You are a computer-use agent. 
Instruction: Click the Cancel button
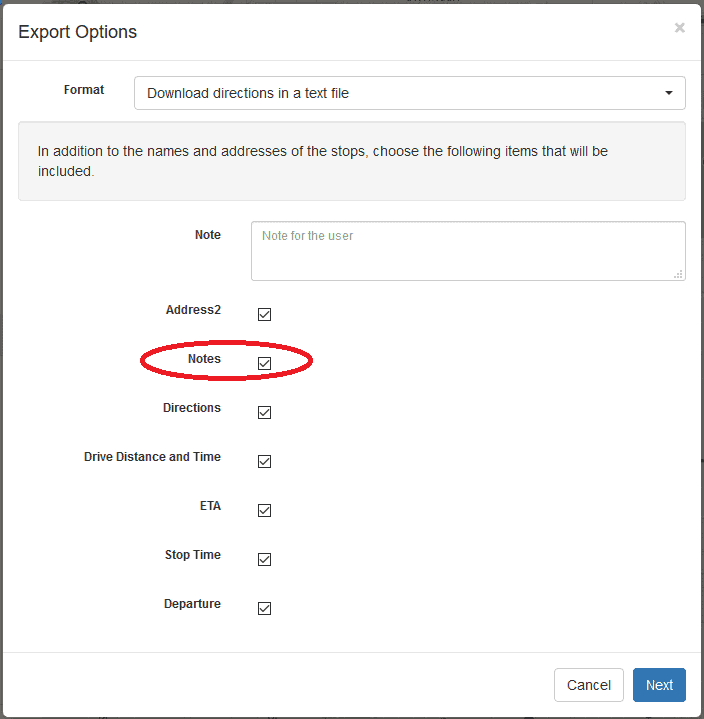pyautogui.click(x=588, y=685)
